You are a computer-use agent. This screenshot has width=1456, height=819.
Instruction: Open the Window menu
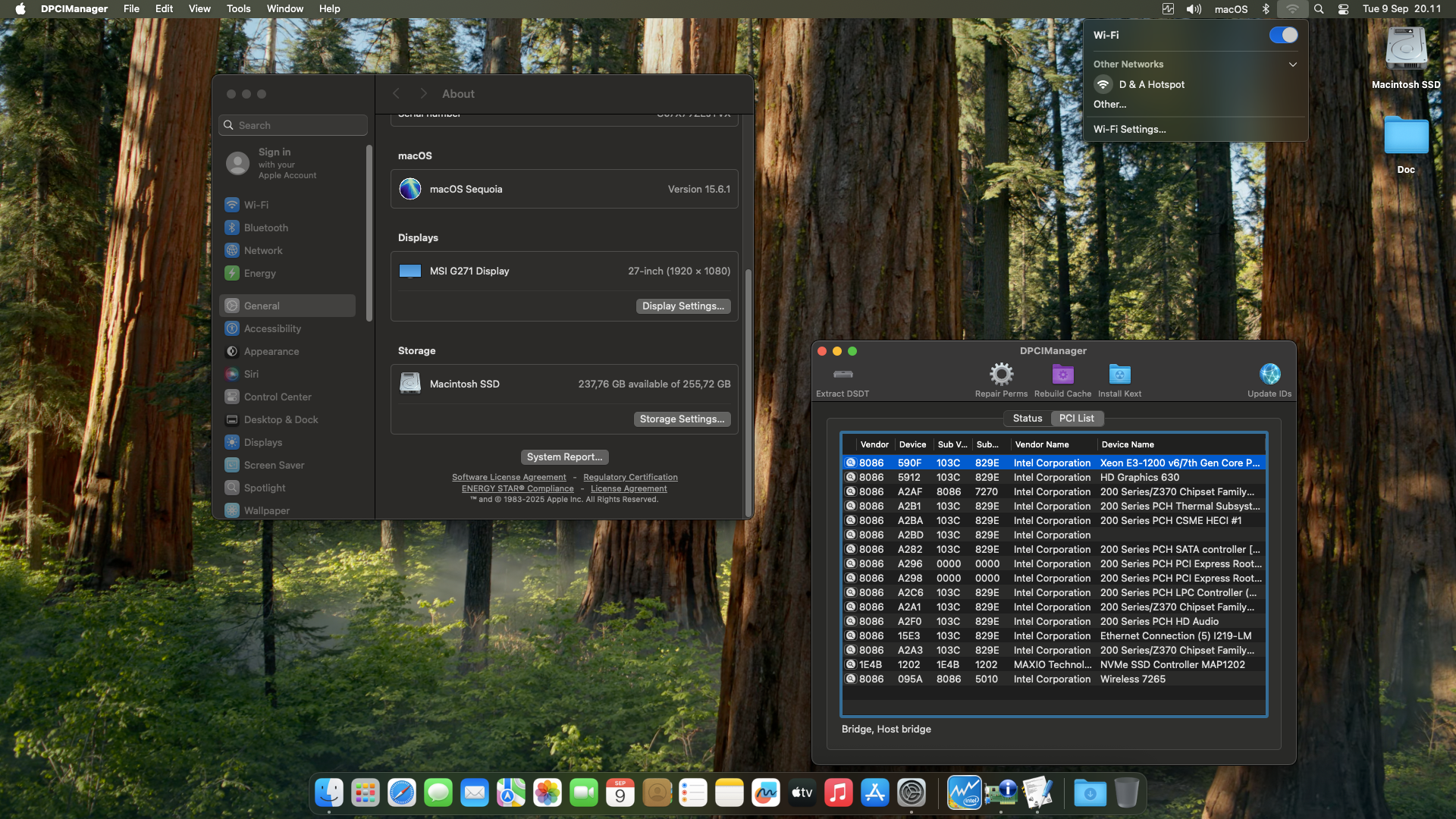click(x=285, y=9)
